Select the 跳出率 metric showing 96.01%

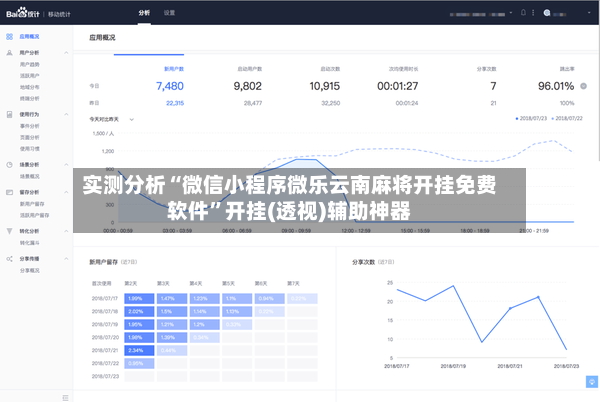pos(556,86)
